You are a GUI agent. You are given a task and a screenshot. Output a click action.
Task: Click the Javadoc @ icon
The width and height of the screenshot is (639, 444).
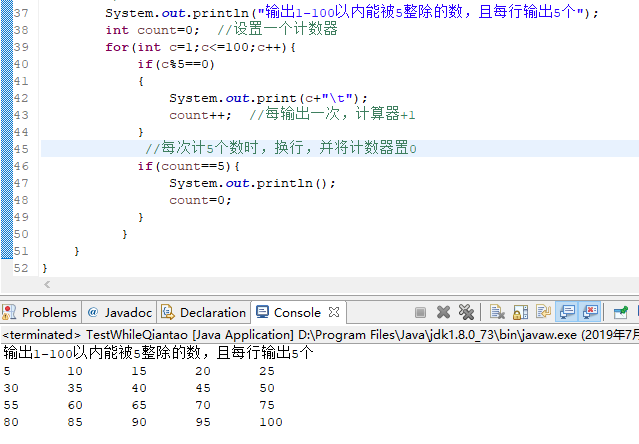(93, 312)
